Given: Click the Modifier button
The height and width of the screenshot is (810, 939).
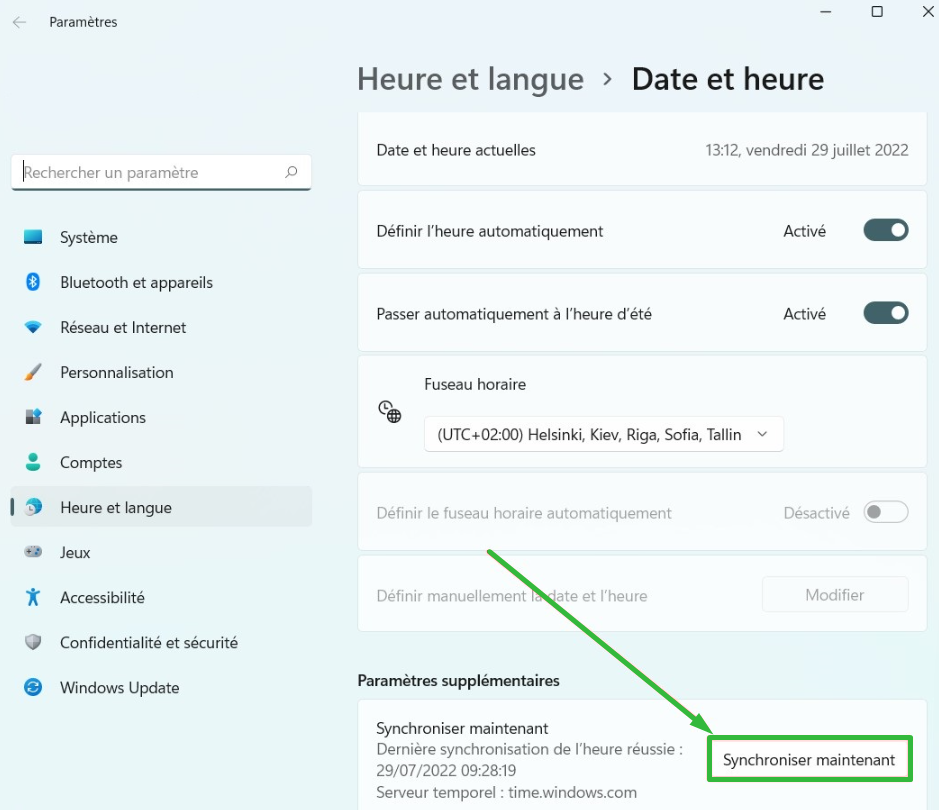Looking at the screenshot, I should click(835, 594).
